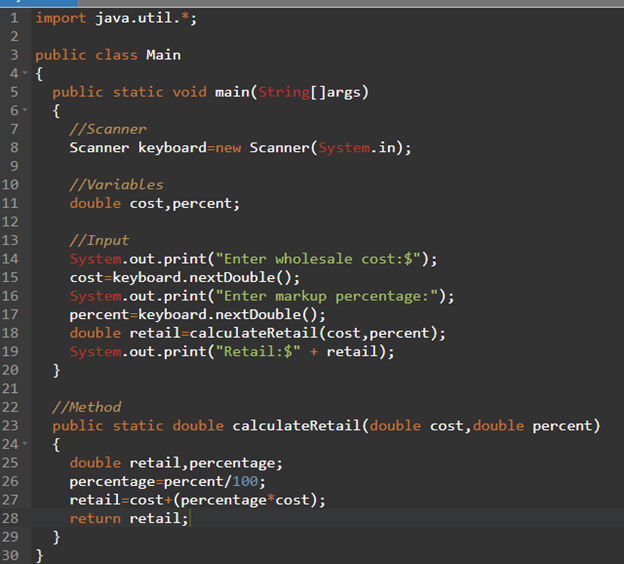Collapse the main method fold at line 6
Screen dimensions: 624x564
(25, 109)
